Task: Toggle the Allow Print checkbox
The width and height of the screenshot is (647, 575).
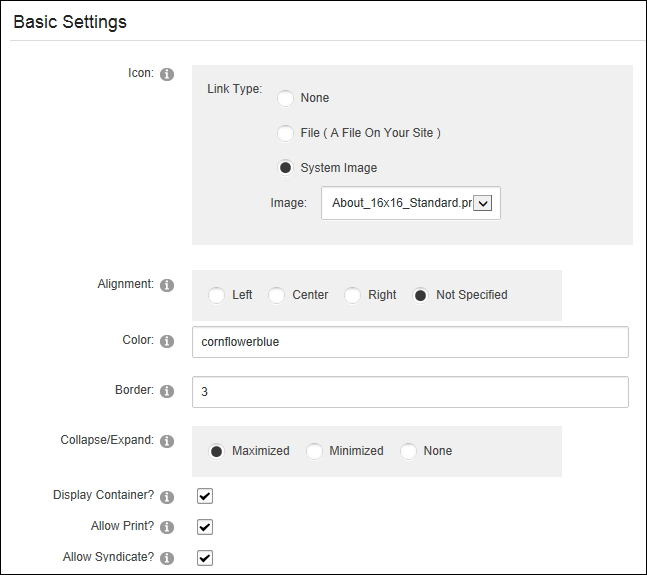Action: [x=205, y=527]
